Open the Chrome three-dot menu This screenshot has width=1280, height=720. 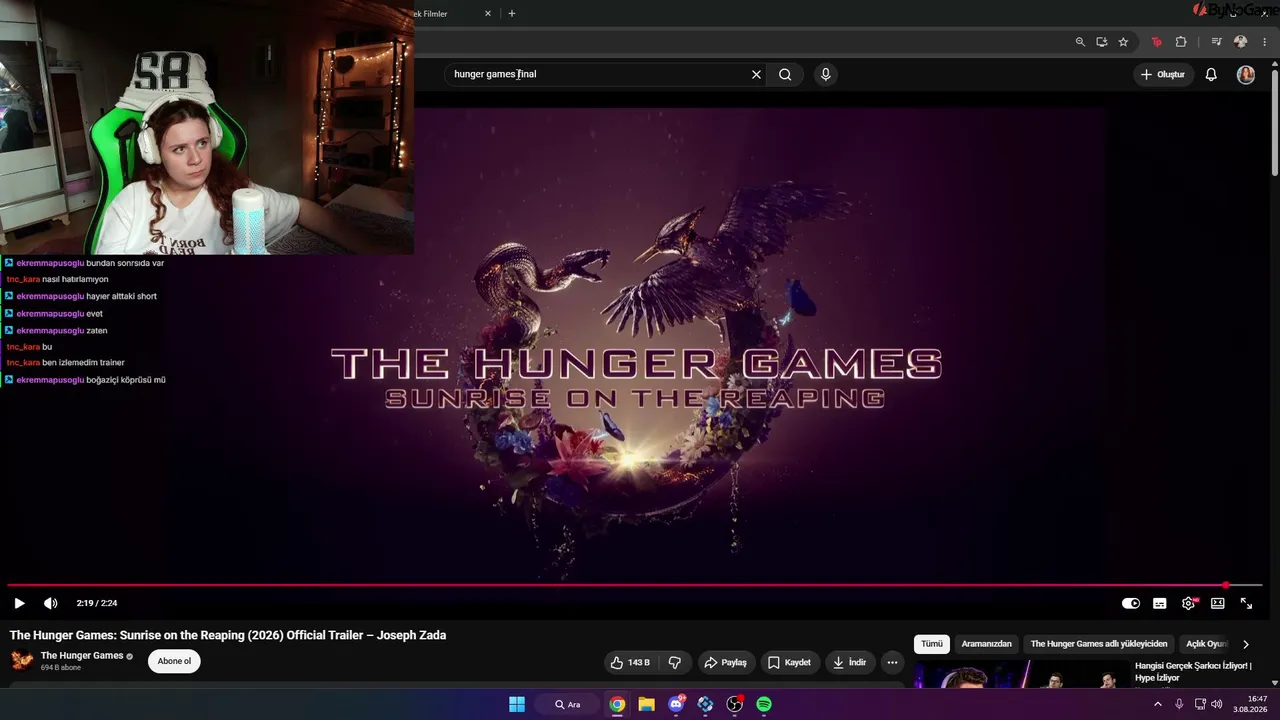1264,42
